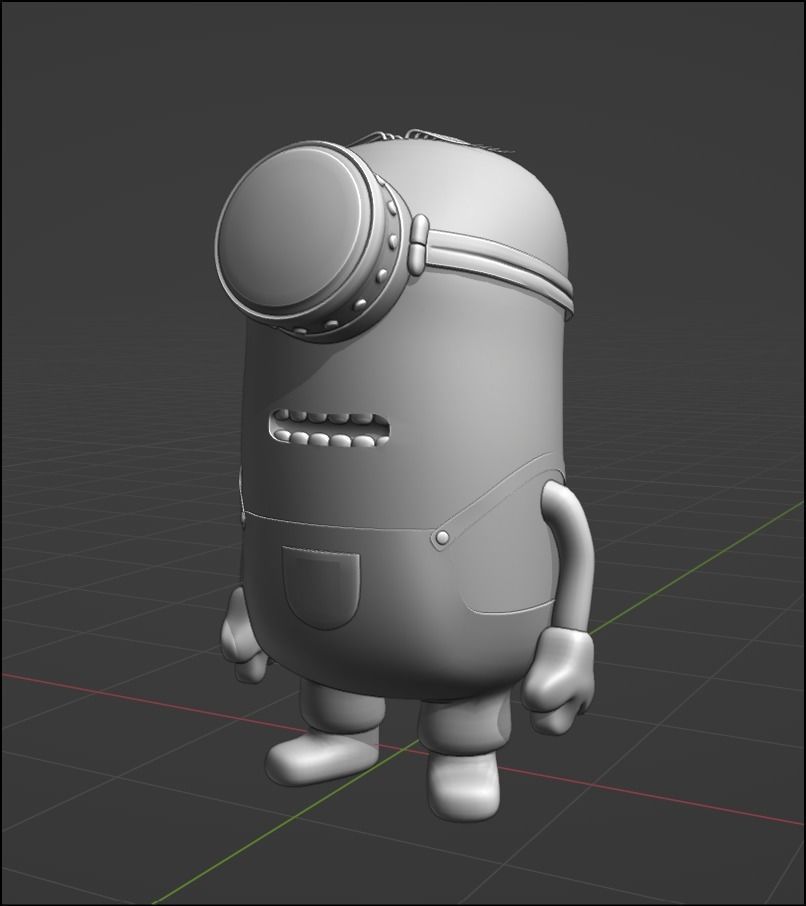Image resolution: width=806 pixels, height=906 pixels.
Task: Click the partly hidden hand behind the body
Action: point(242,638)
